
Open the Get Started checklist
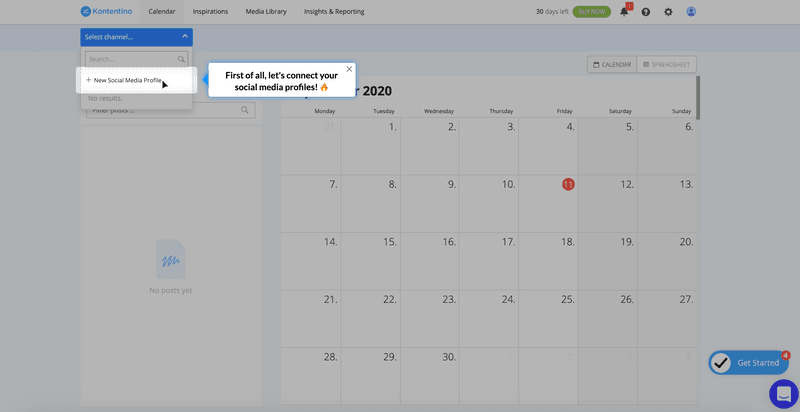(x=749, y=362)
